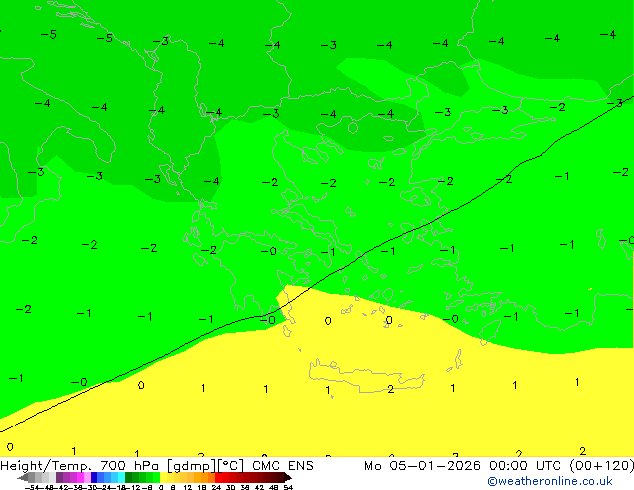Pick the bright red legend swatch above 24
The width and height of the screenshot is (634, 490).
tap(218, 477)
